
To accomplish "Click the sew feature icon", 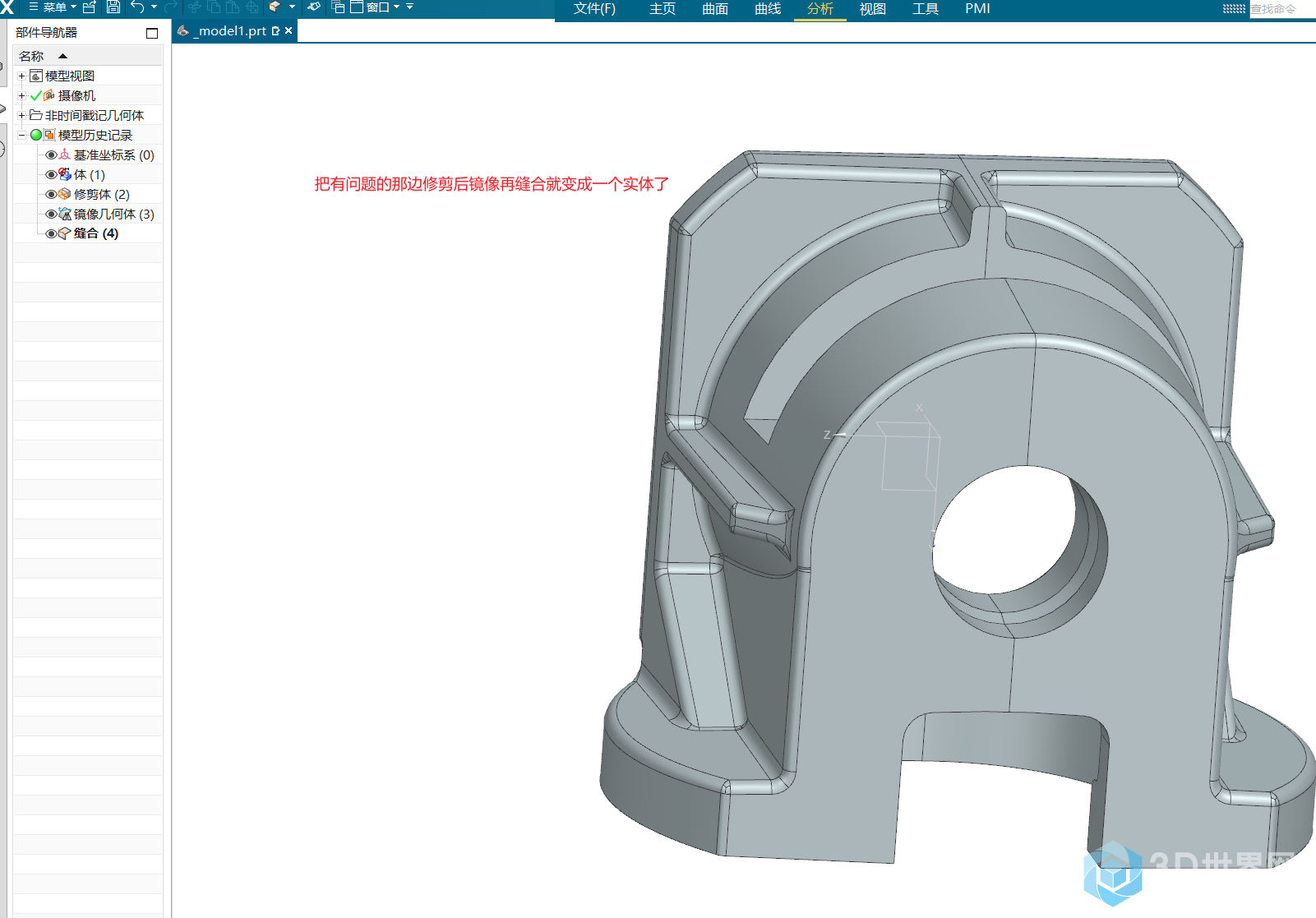I will tap(64, 233).
